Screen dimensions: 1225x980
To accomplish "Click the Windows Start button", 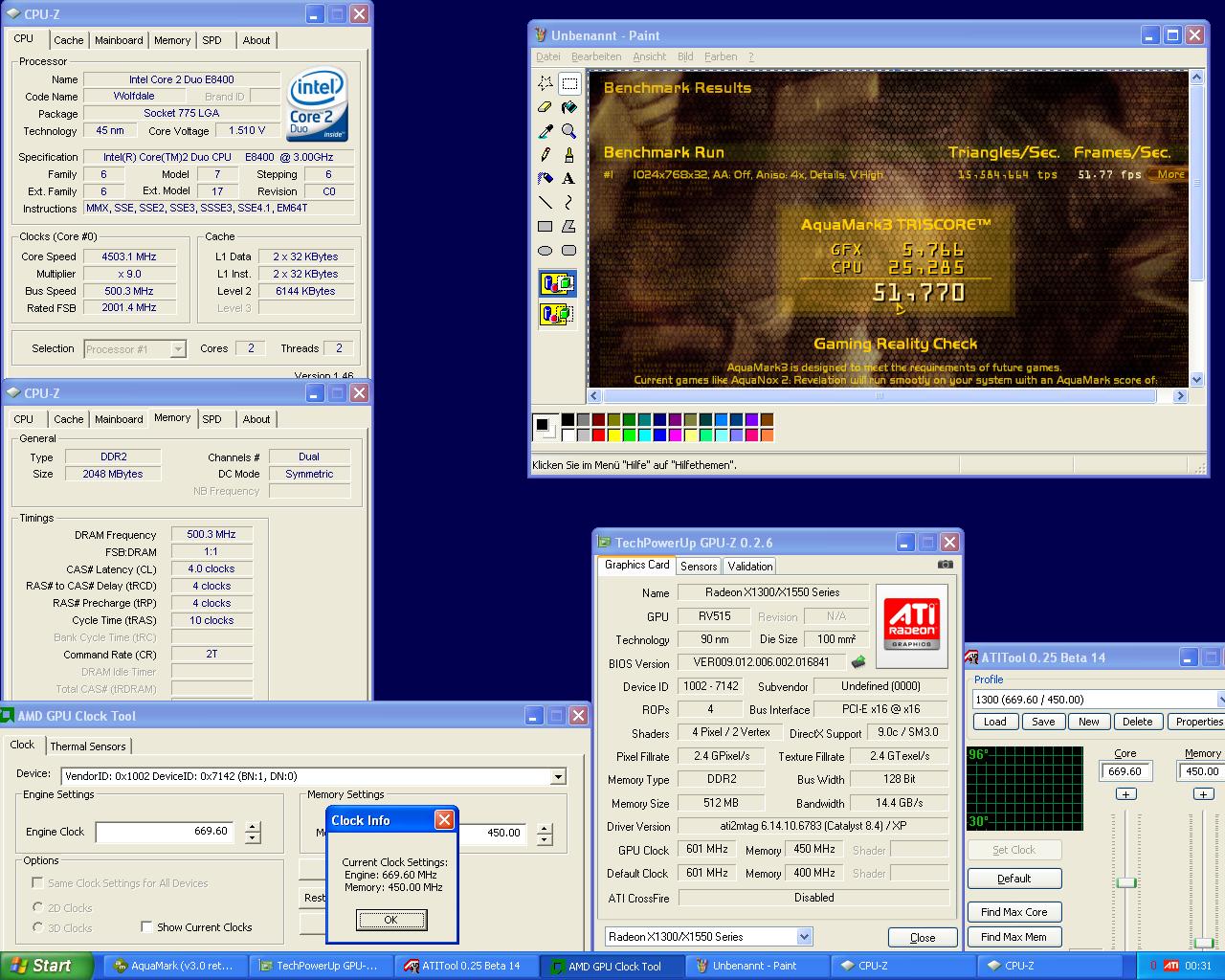I will 46,966.
